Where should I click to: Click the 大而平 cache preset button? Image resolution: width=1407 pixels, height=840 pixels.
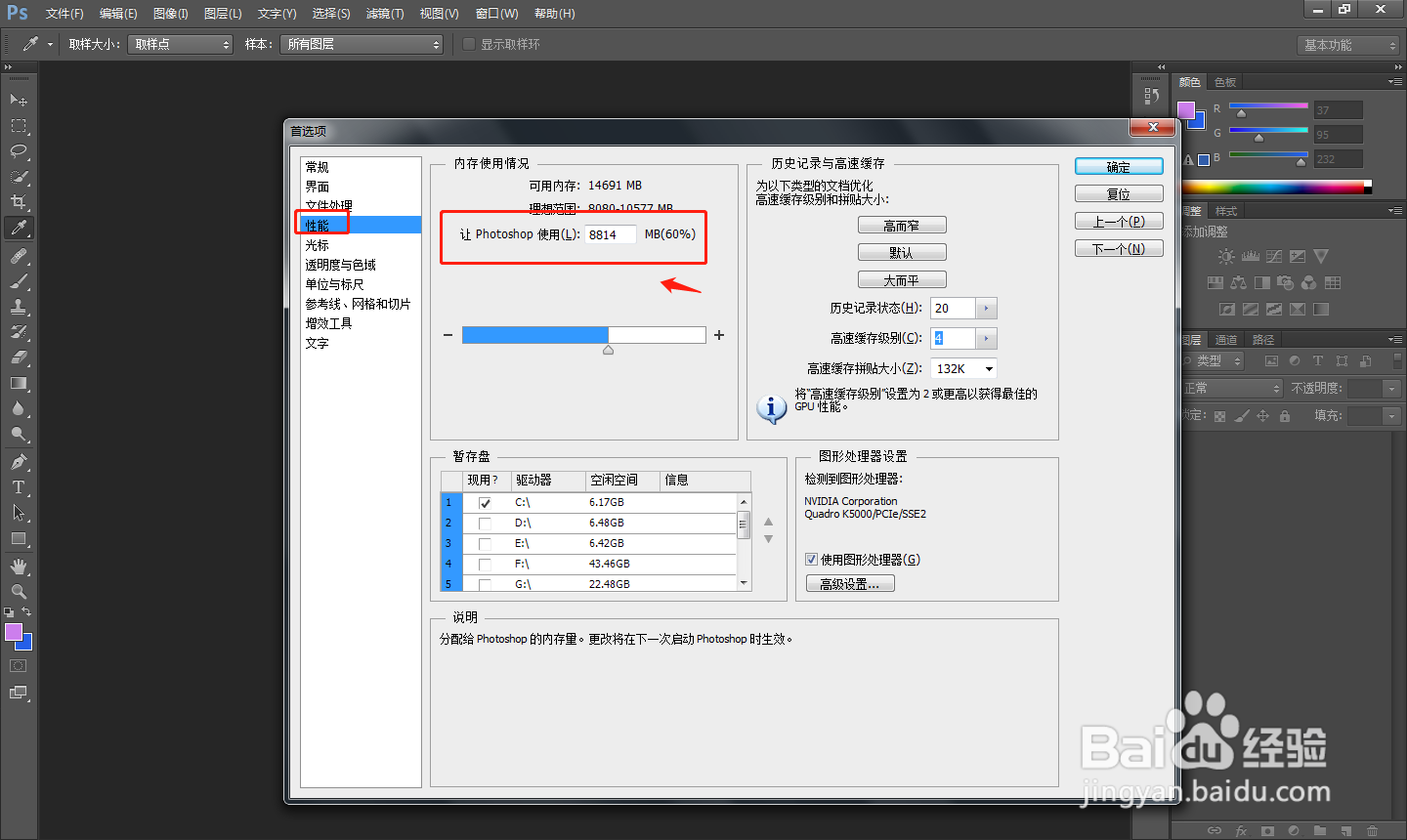[902, 280]
